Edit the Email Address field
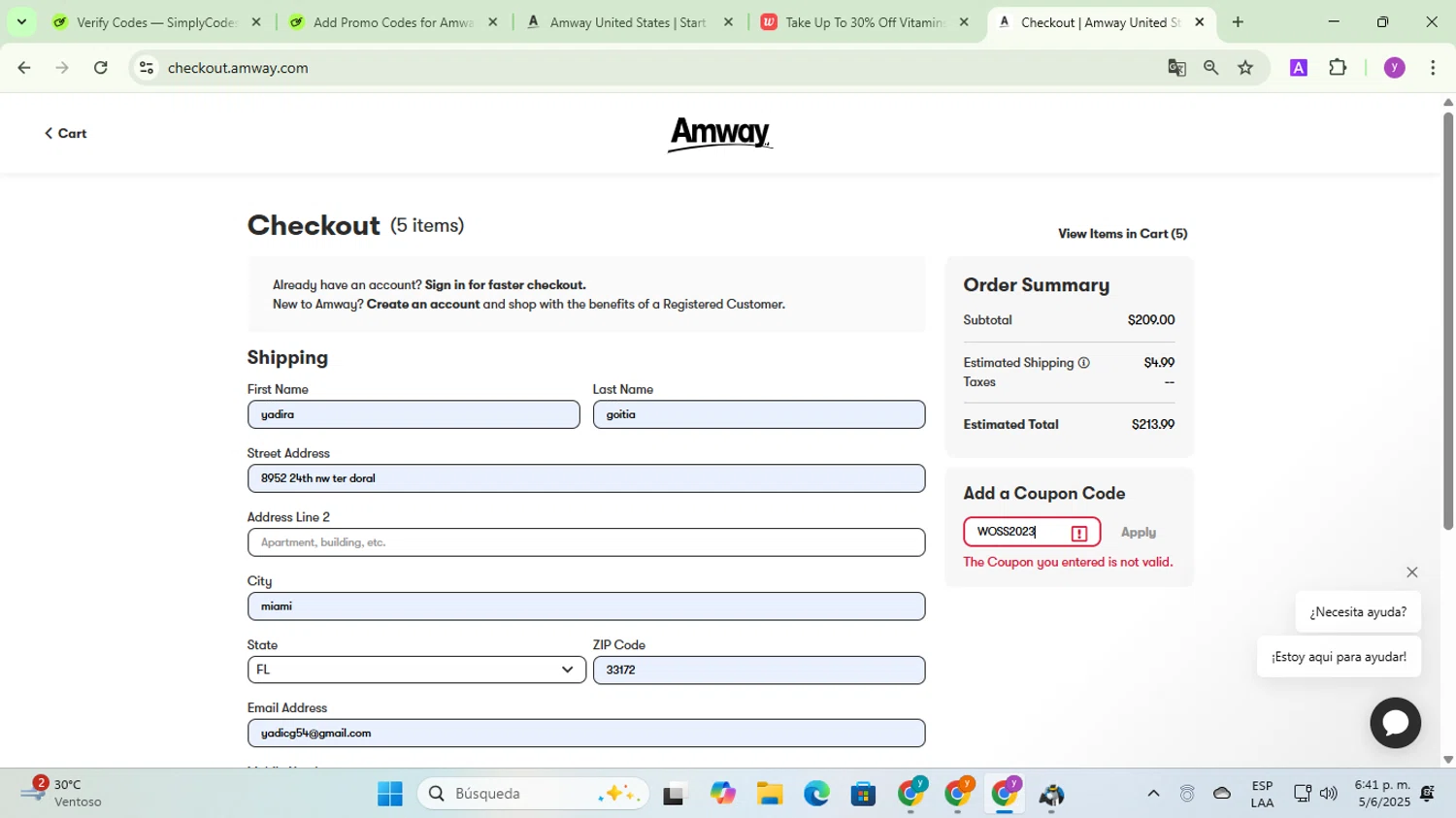The height and width of the screenshot is (818, 1456). click(586, 734)
